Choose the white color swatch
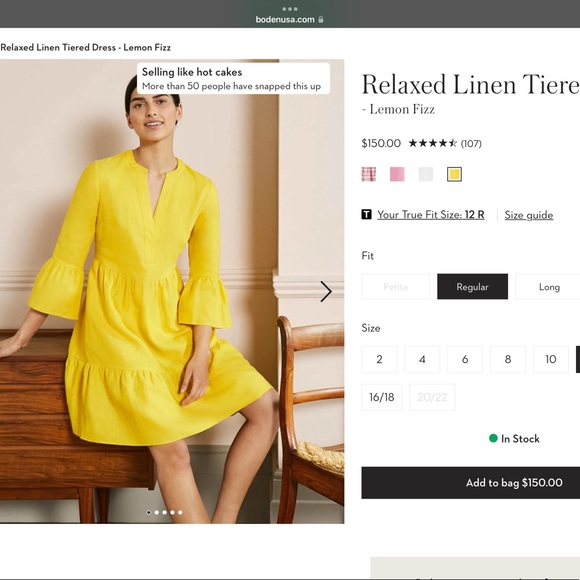 (426, 174)
